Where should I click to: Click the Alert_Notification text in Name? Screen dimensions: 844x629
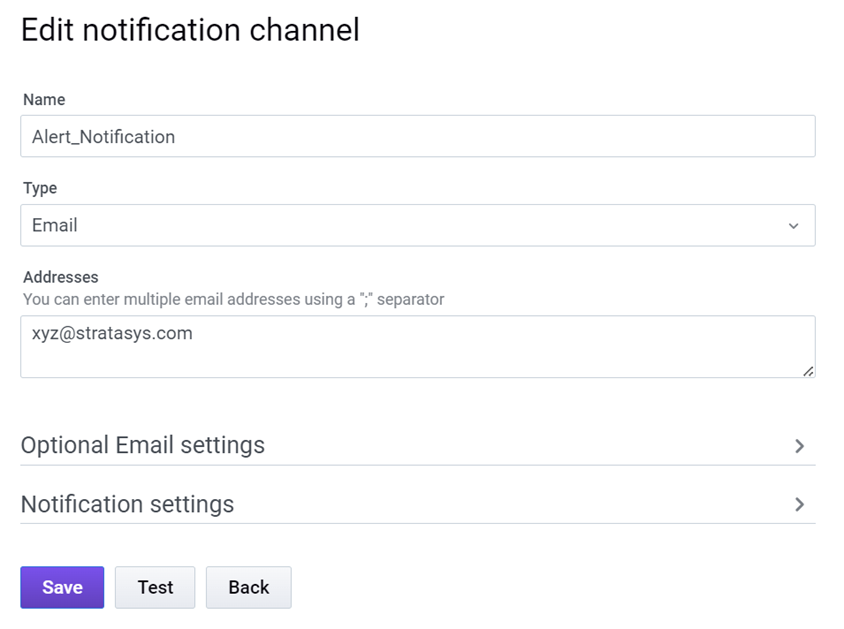pos(103,137)
